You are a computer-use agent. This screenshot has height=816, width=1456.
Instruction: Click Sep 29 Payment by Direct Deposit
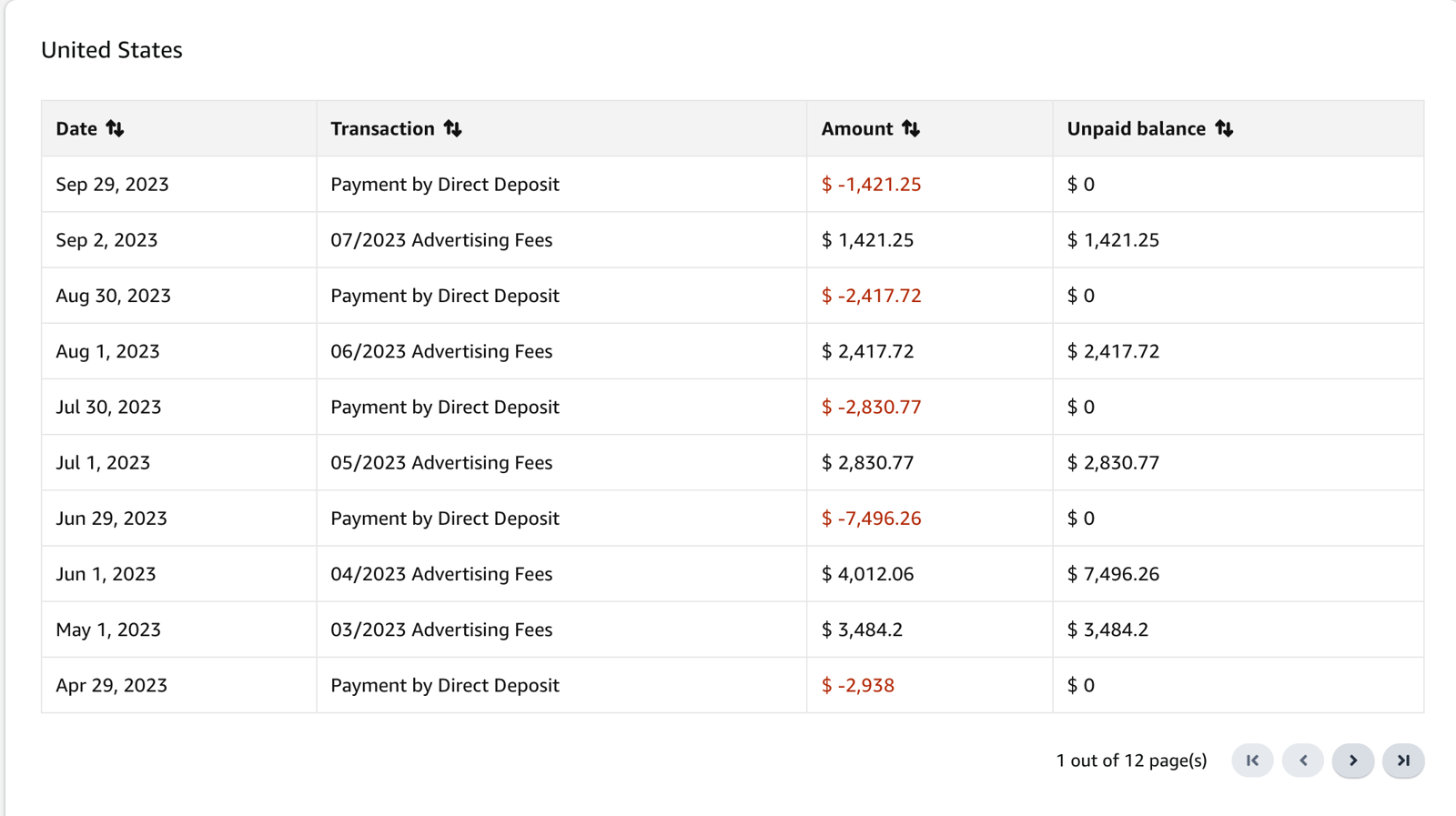[445, 185]
